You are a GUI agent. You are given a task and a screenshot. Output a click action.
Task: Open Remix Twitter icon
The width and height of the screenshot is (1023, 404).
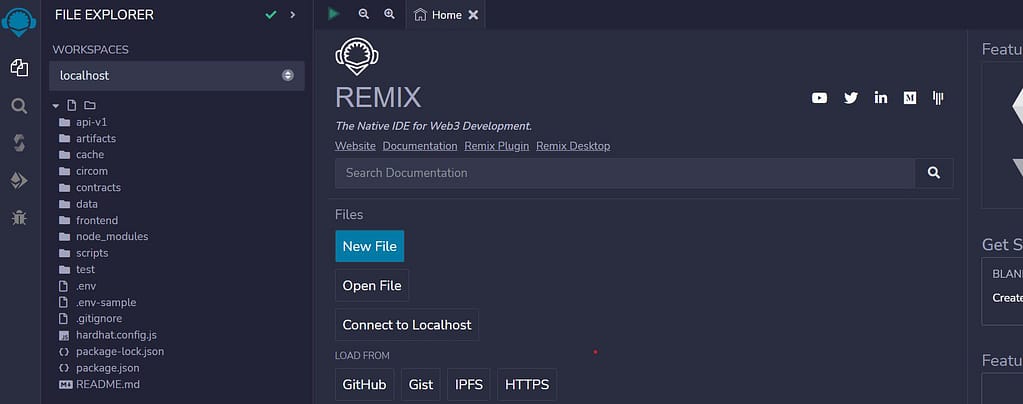point(851,98)
